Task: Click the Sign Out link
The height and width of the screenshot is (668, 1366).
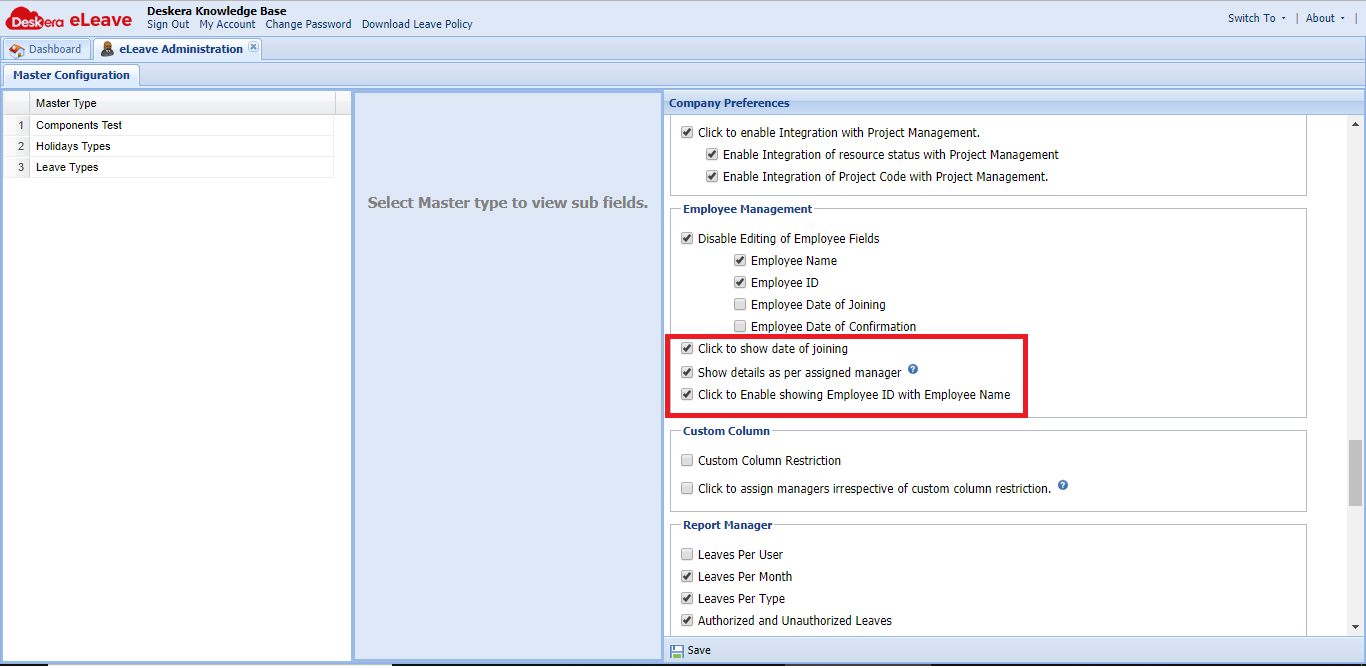Action: click(168, 24)
